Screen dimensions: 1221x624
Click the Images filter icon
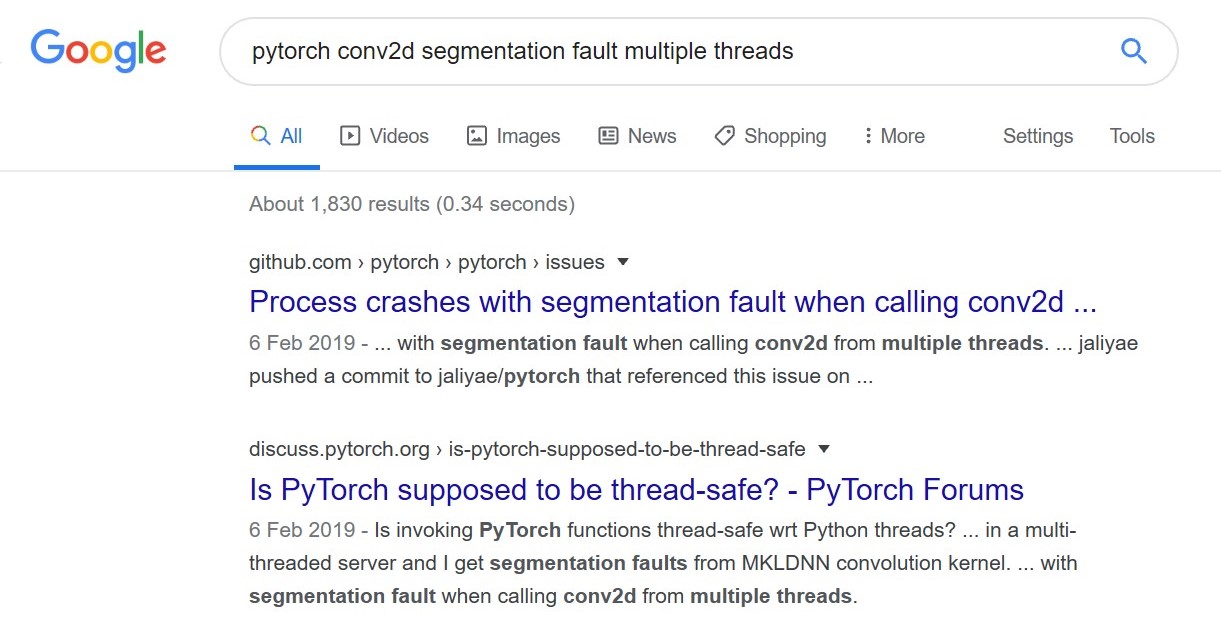click(478, 135)
